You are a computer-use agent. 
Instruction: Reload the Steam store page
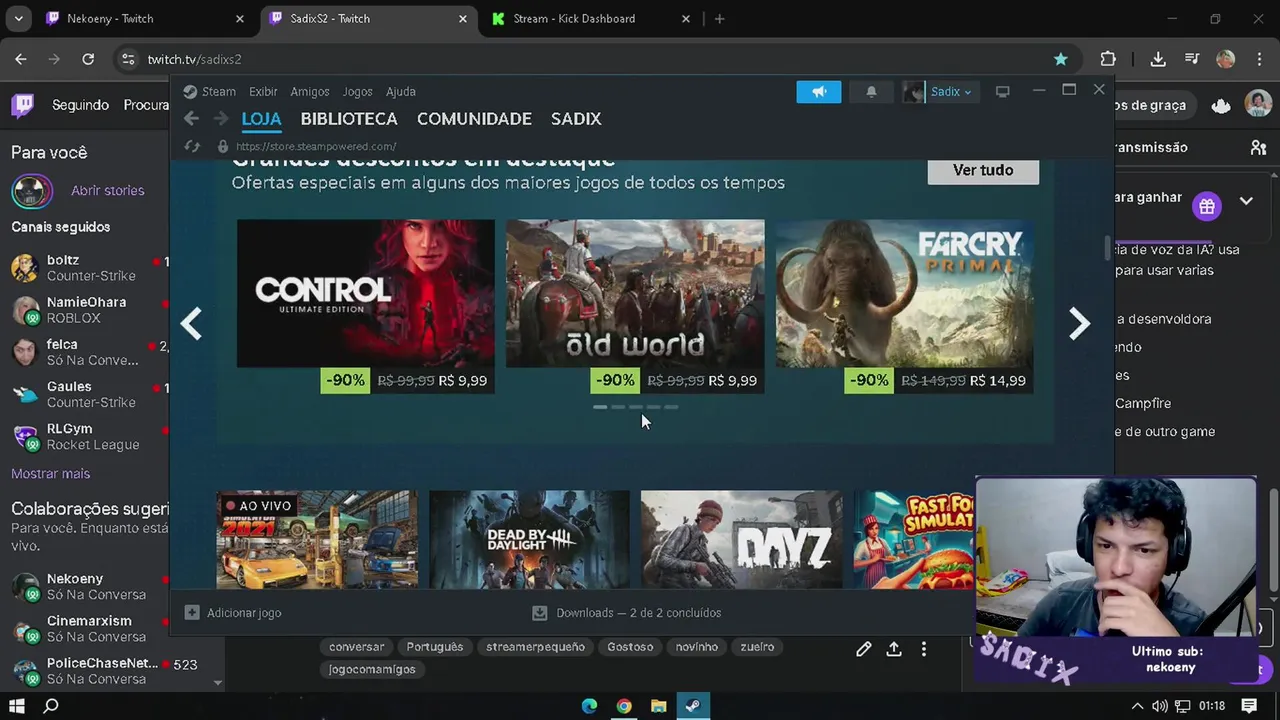(x=192, y=146)
